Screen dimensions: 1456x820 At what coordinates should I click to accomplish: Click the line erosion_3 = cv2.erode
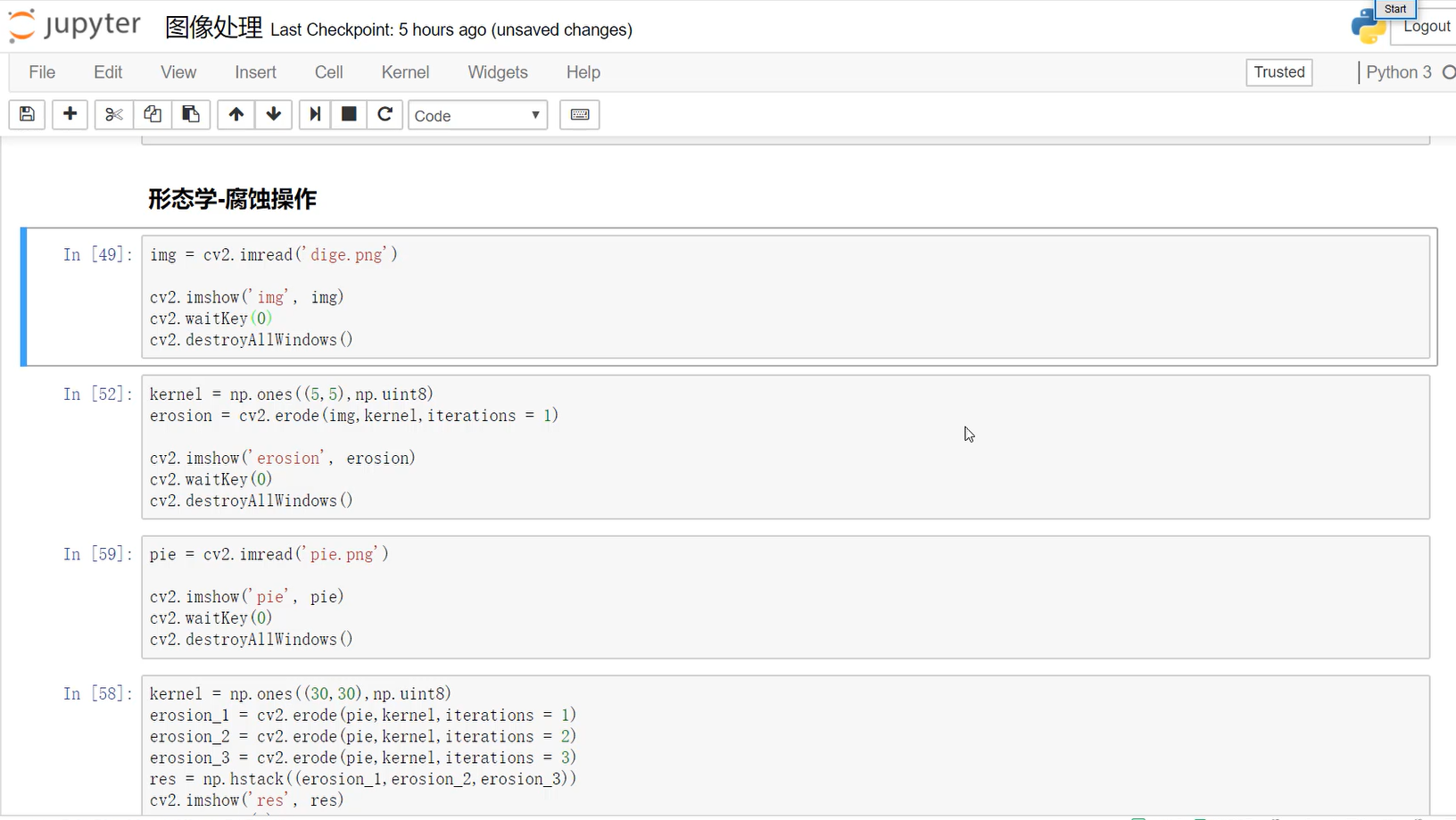point(363,758)
